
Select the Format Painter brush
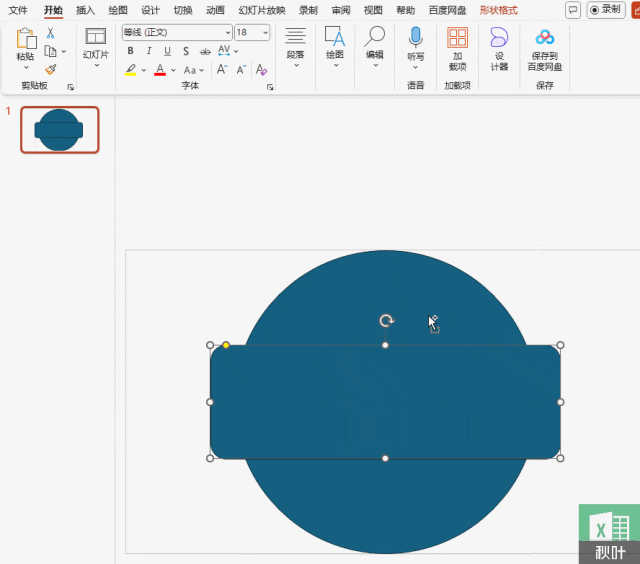click(x=51, y=69)
